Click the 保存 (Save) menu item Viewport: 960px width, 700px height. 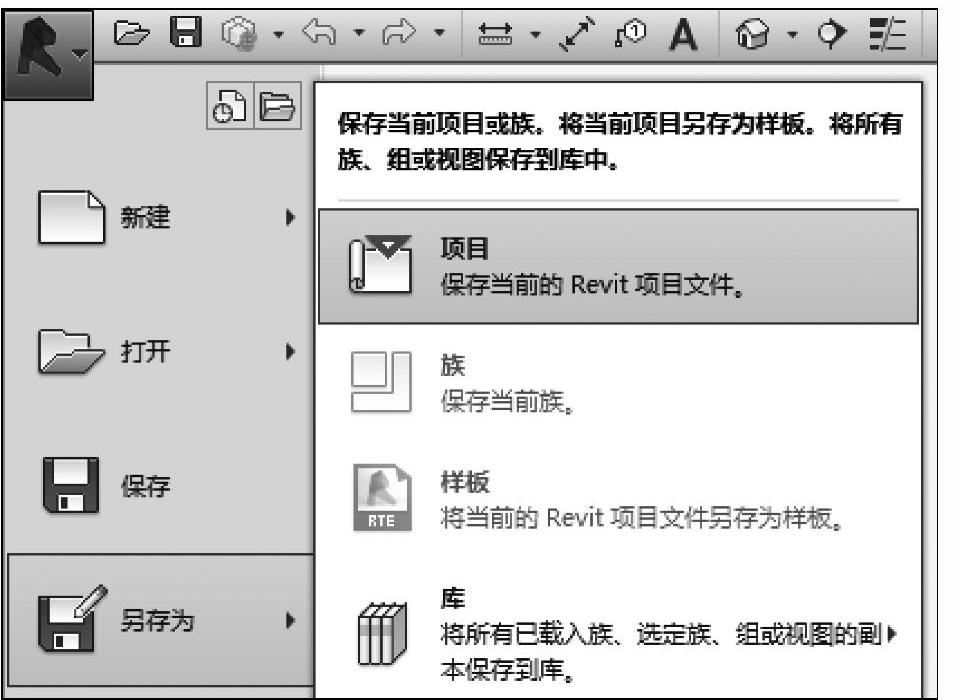(160, 486)
